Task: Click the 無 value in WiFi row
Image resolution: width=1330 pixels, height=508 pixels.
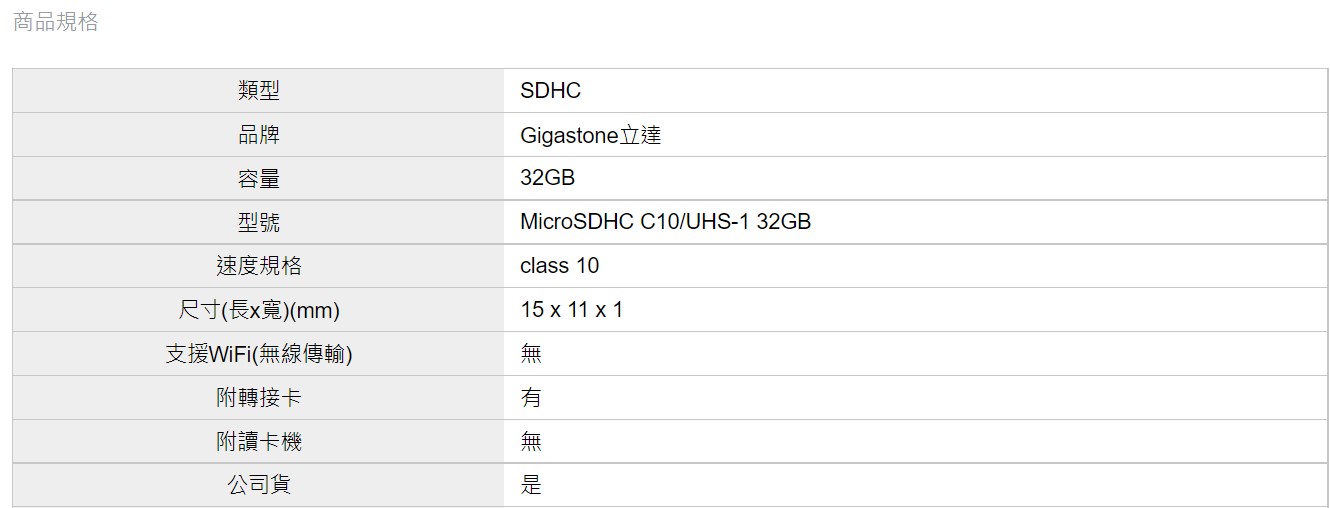Action: coord(531,354)
